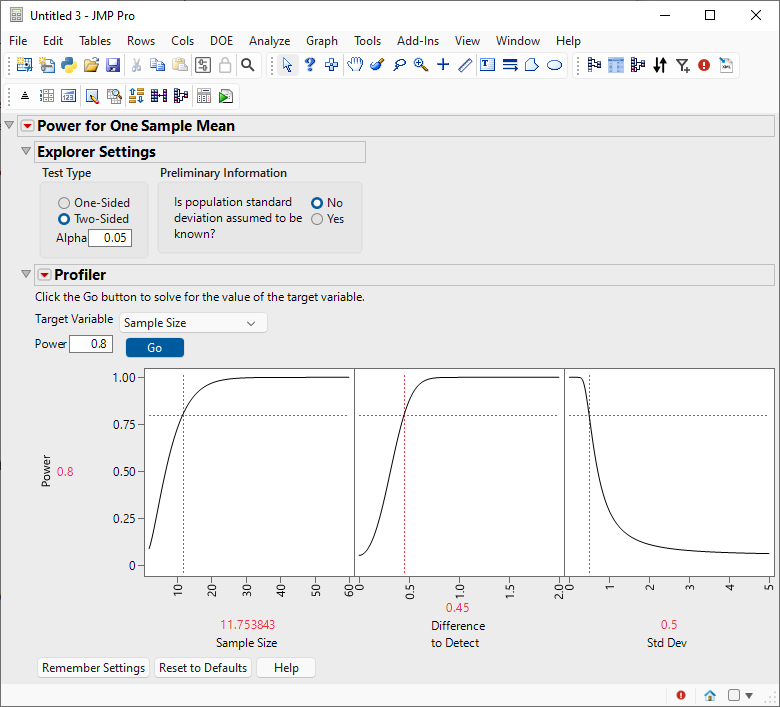Screen dimensions: 780x707
Task: Click the New Script toolbar icon
Action: (47, 65)
